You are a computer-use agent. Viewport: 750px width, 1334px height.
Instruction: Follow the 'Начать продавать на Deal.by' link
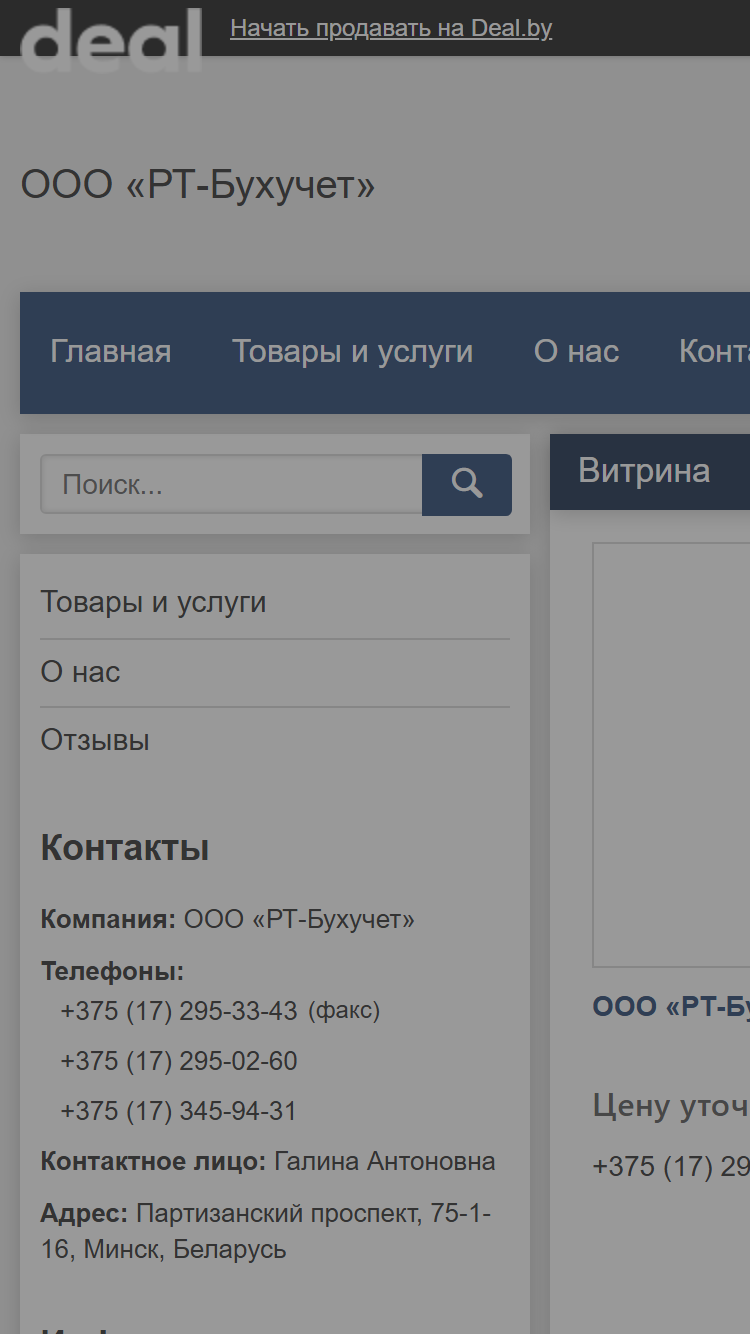(391, 28)
